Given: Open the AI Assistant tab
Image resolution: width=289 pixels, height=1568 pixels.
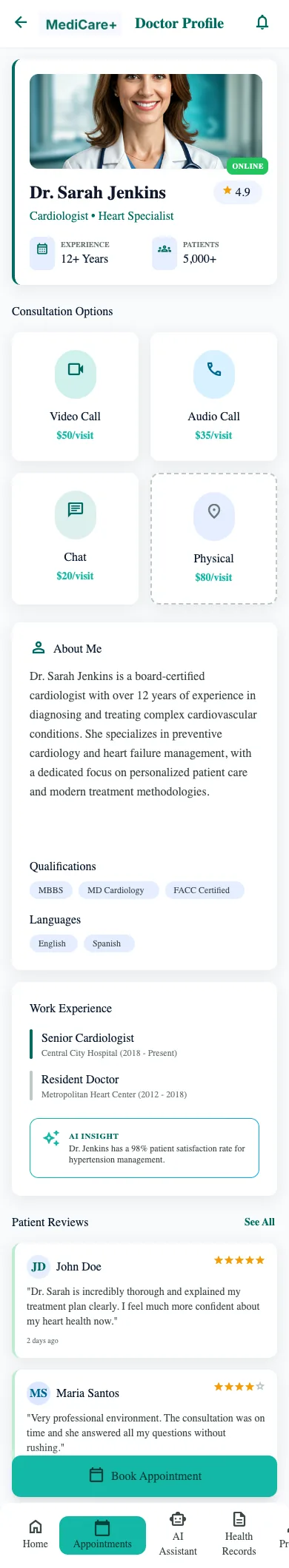Looking at the screenshot, I should 178,1534.
